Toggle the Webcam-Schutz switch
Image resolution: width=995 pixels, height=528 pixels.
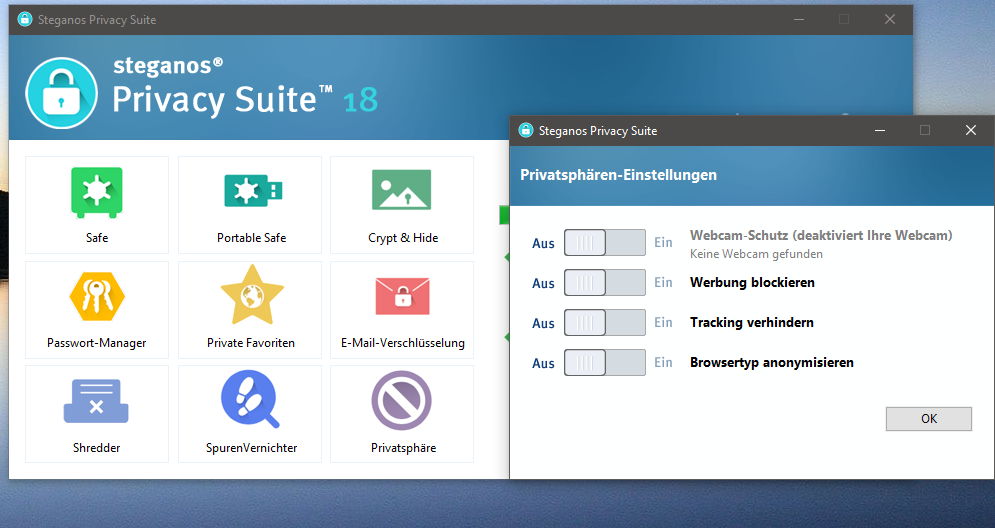(605, 242)
